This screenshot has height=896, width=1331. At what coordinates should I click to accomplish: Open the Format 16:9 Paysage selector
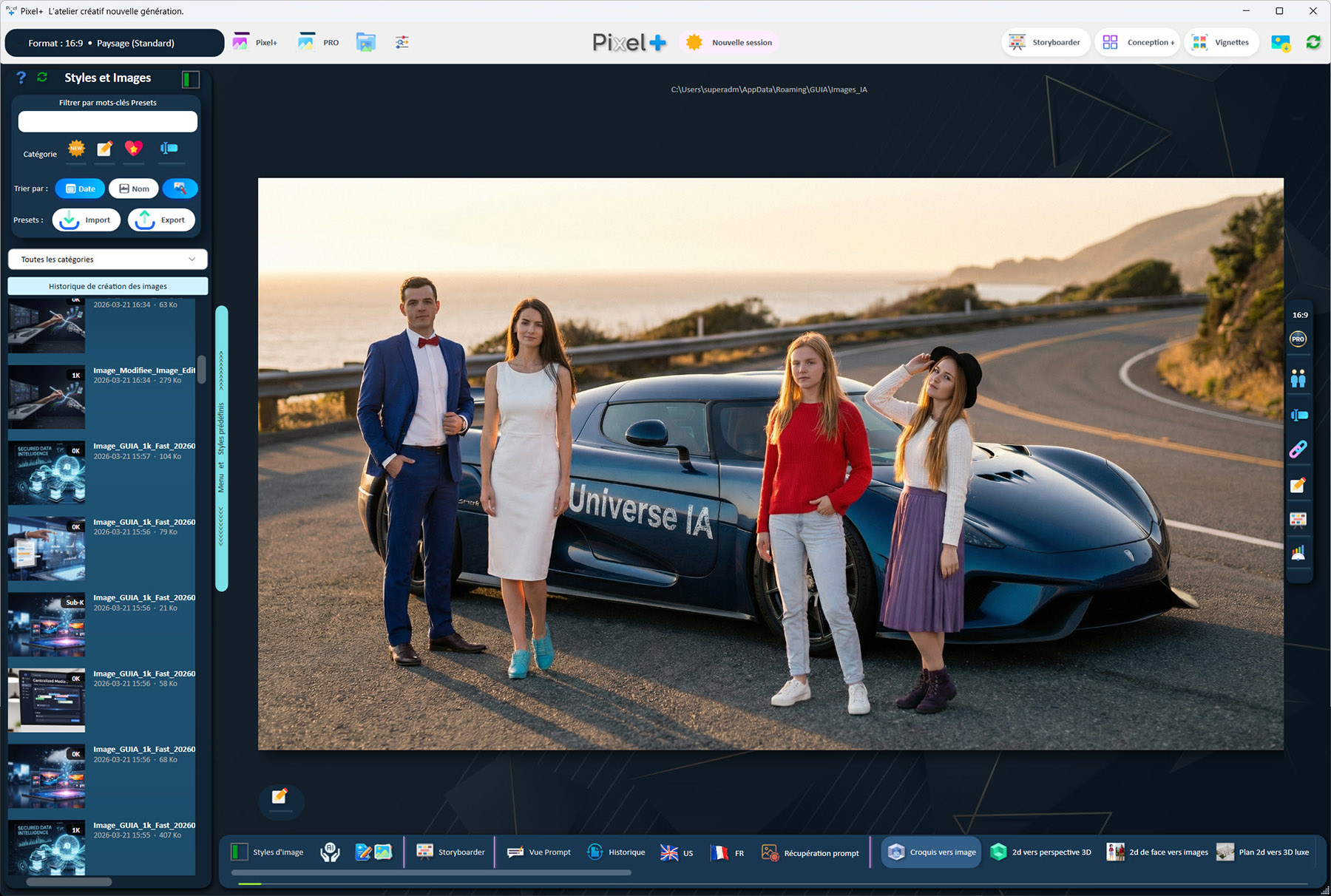114,43
